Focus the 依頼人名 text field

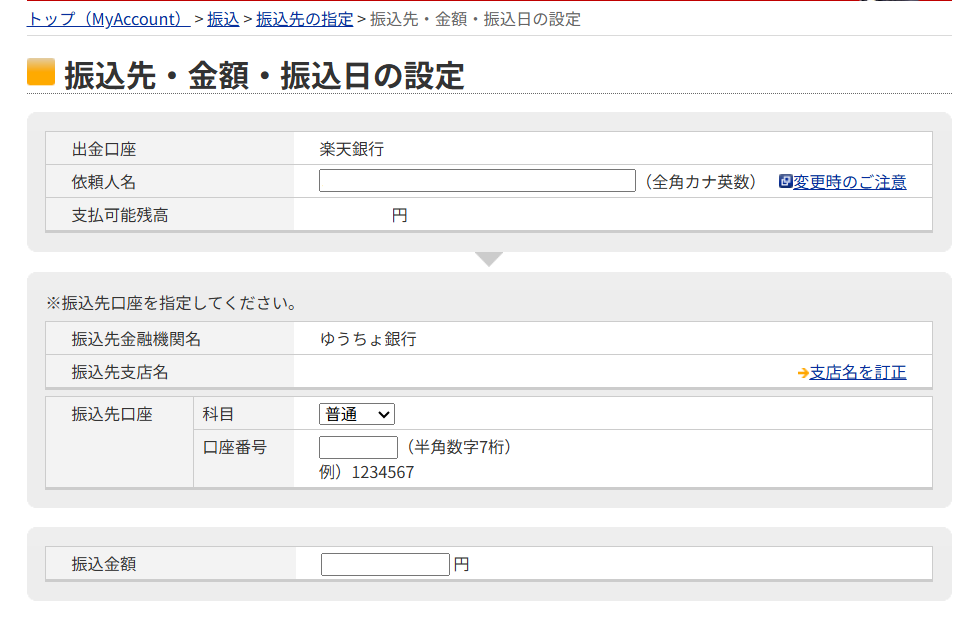click(x=477, y=181)
